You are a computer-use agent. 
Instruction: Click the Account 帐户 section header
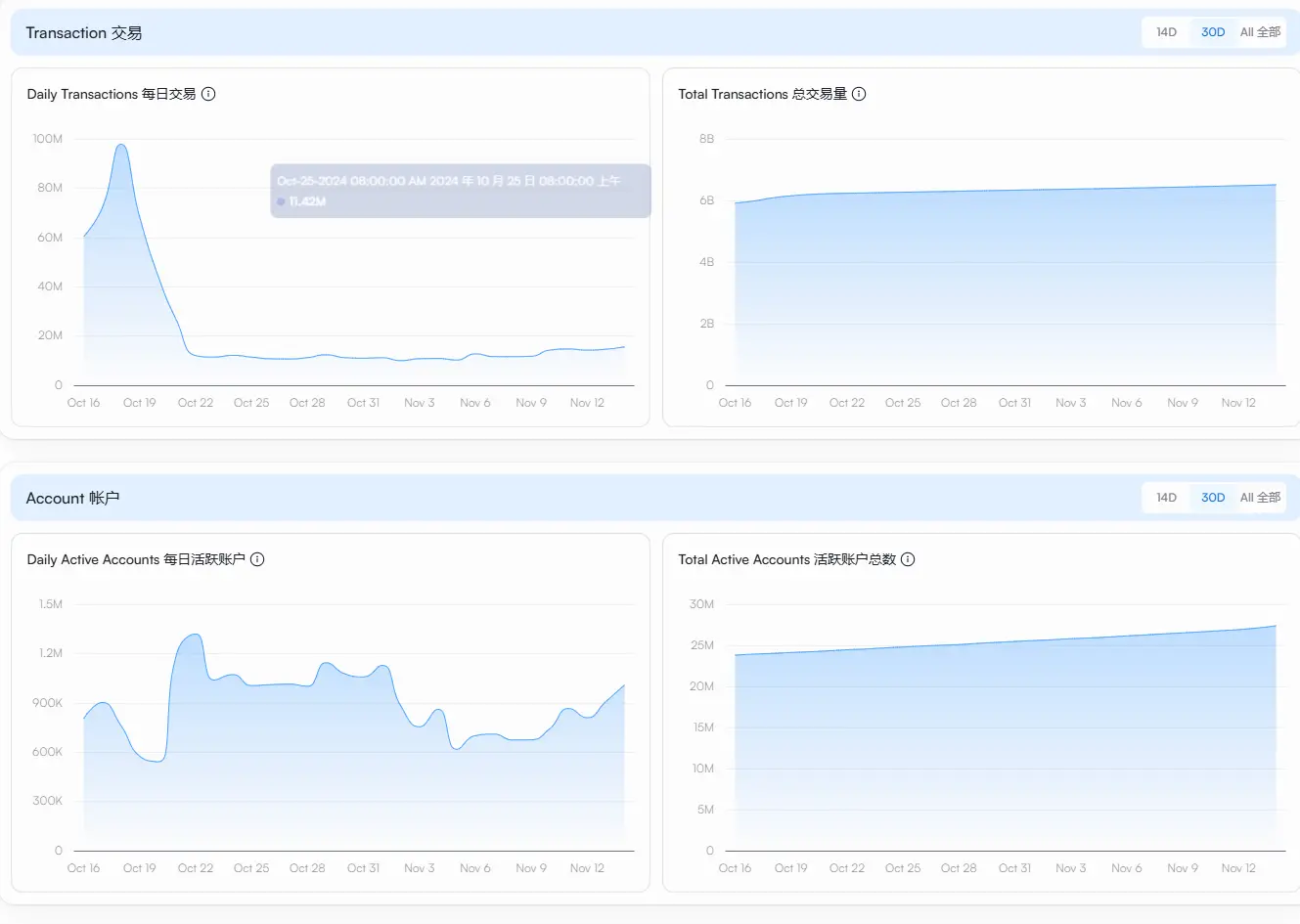pyautogui.click(x=72, y=499)
